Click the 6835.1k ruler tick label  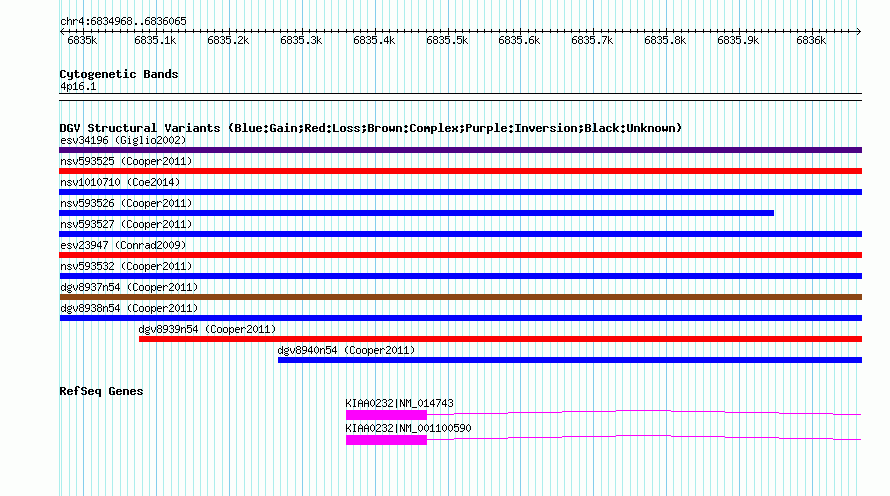point(155,40)
